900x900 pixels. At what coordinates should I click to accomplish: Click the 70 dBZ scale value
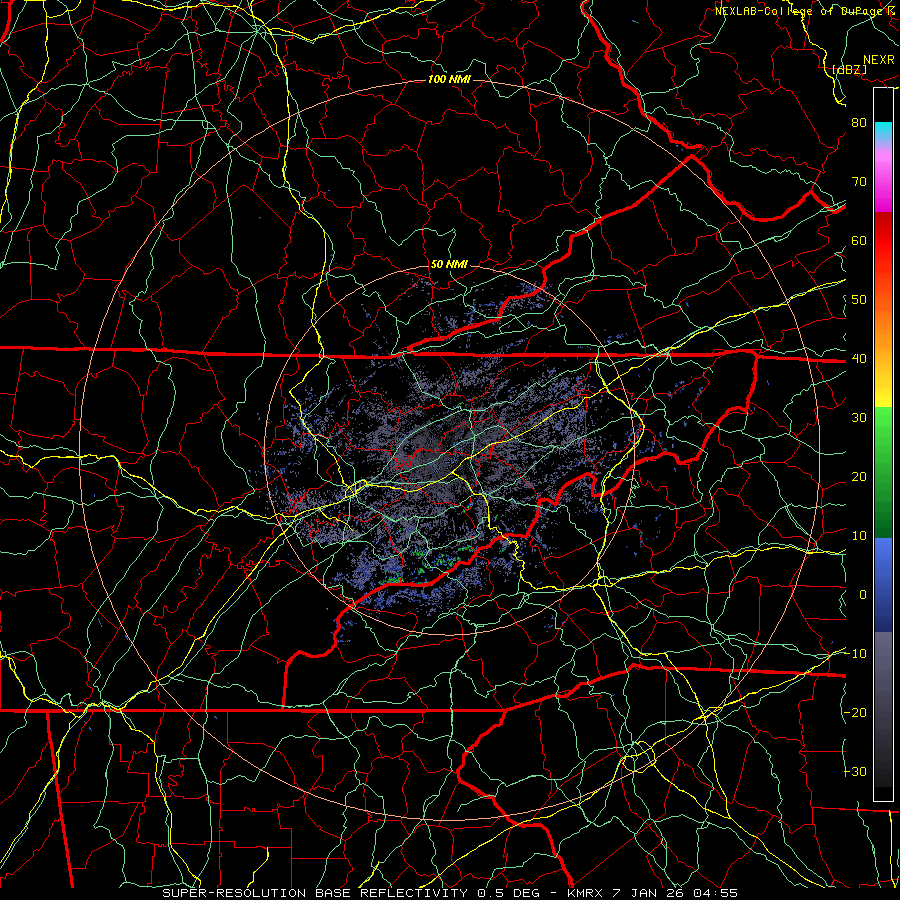point(859,181)
